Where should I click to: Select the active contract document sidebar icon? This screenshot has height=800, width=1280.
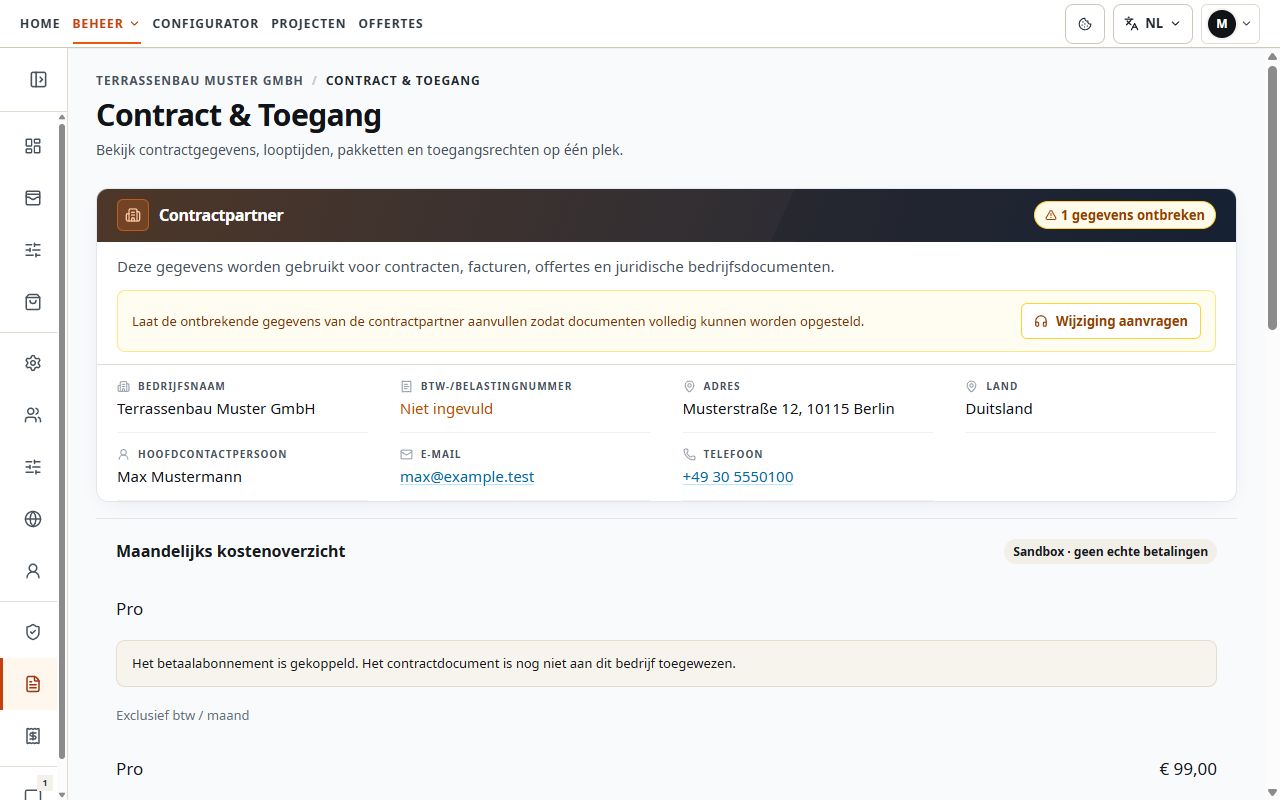pos(33,684)
